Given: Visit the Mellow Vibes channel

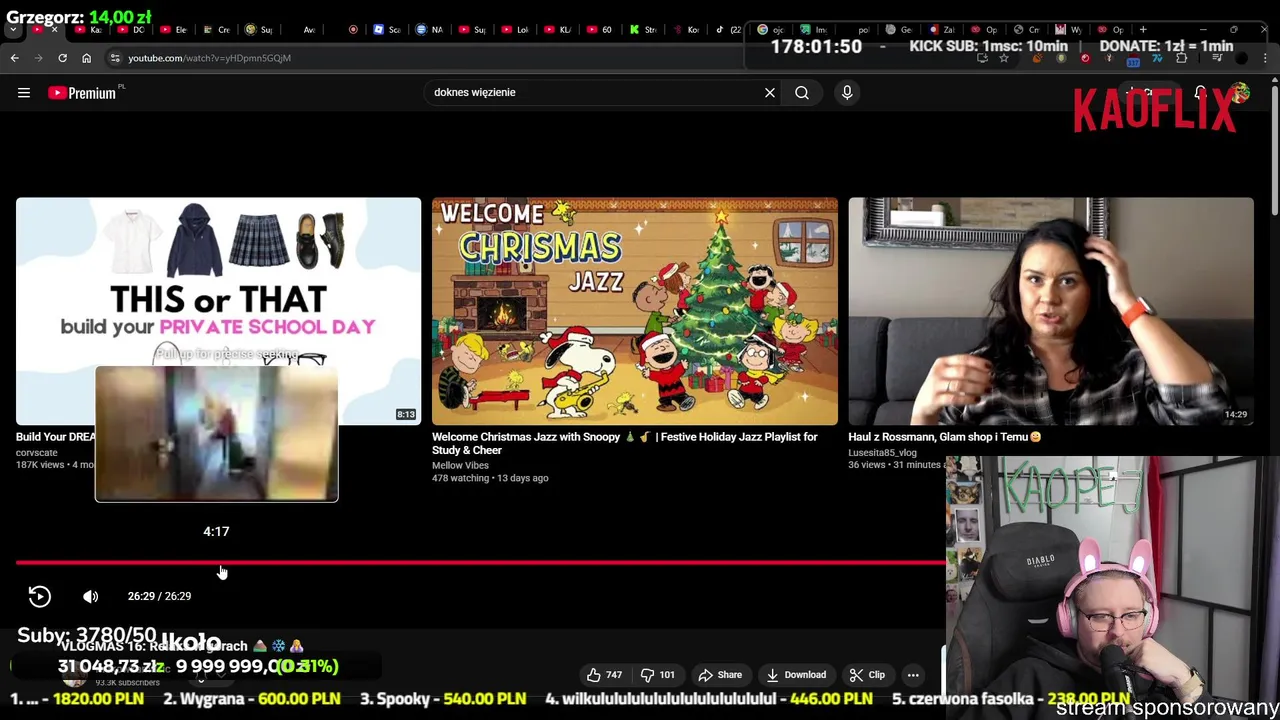Looking at the screenshot, I should (460, 465).
